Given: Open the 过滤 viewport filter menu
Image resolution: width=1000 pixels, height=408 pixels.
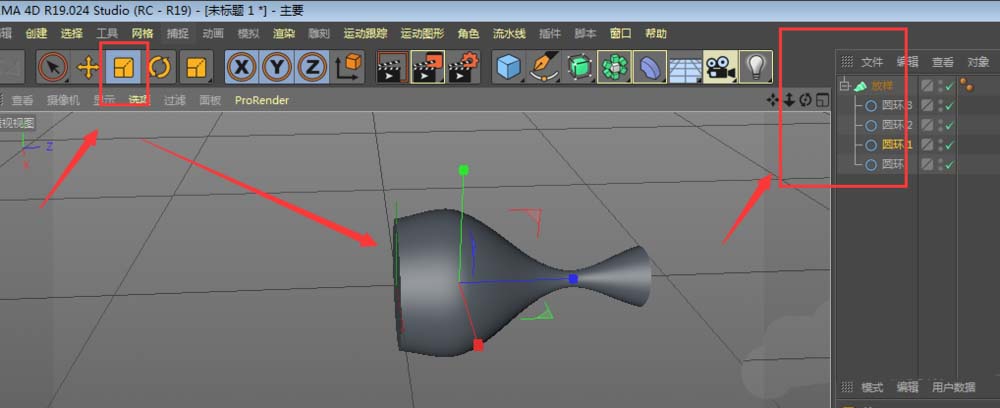Looking at the screenshot, I should pos(175,100).
